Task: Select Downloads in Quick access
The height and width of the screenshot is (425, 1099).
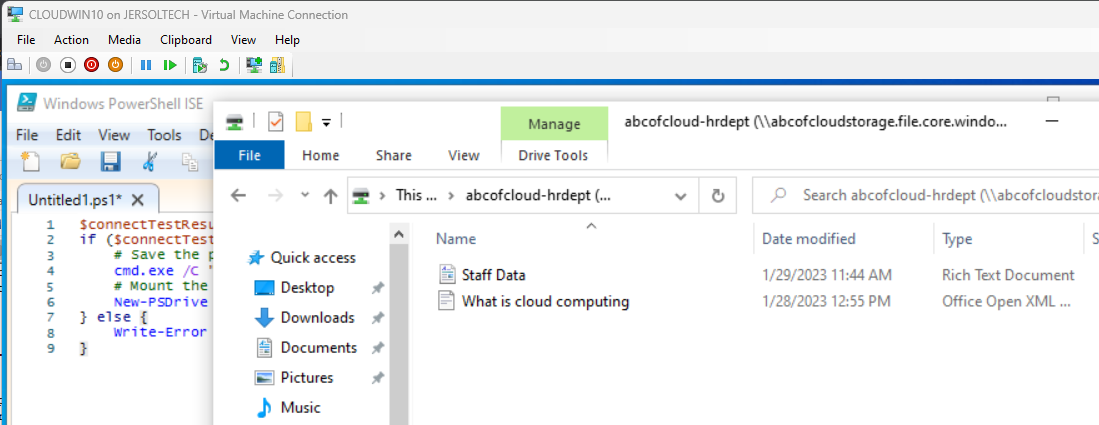Action: point(317,318)
